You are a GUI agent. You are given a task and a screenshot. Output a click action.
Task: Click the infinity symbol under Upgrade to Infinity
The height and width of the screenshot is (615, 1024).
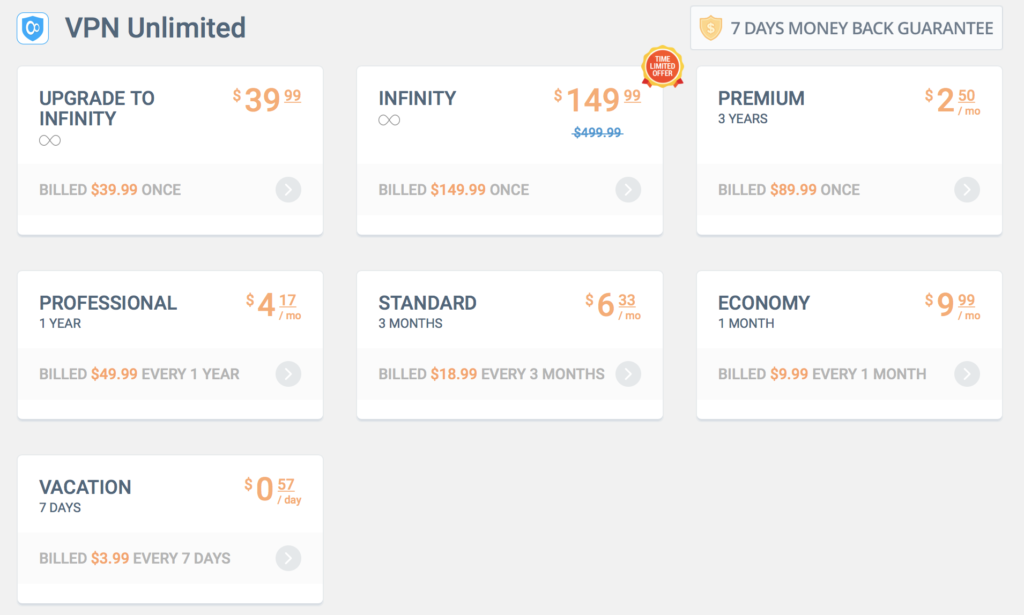[x=50, y=140]
